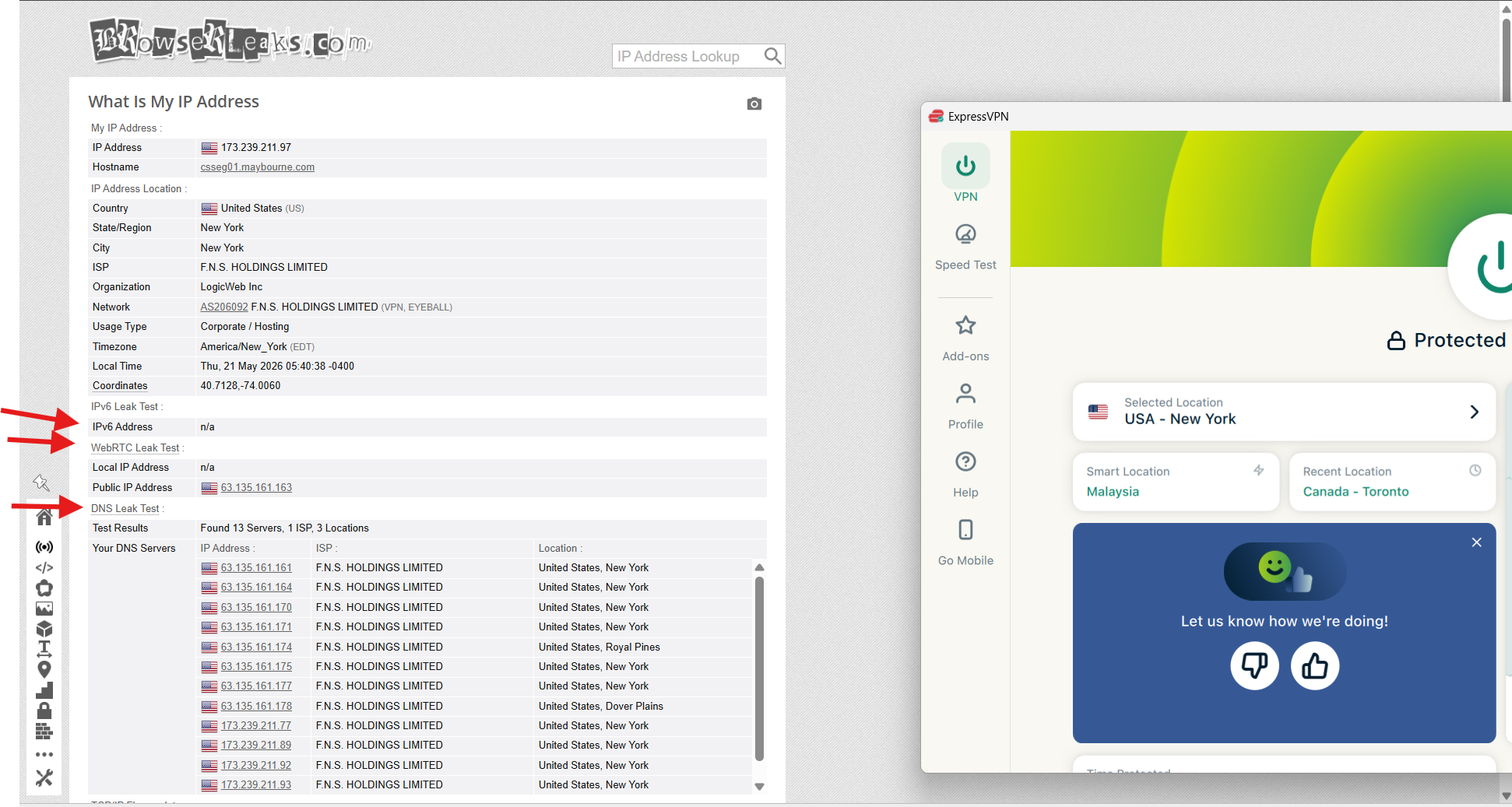The height and width of the screenshot is (807, 1512).
Task: Open the AS206092 network link
Action: tap(224, 307)
